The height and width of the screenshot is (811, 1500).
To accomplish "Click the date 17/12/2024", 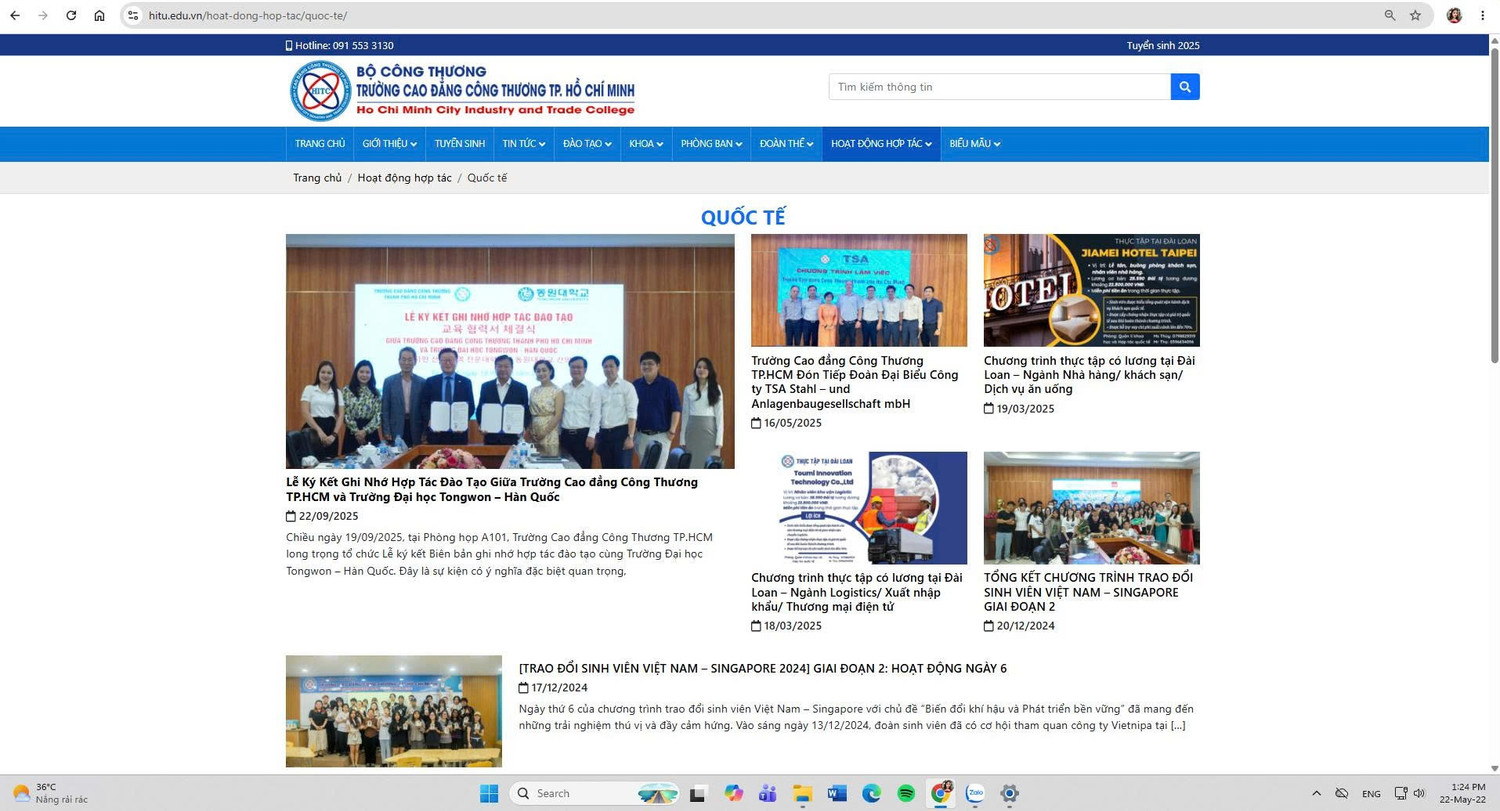I will pyautogui.click(x=559, y=688).
